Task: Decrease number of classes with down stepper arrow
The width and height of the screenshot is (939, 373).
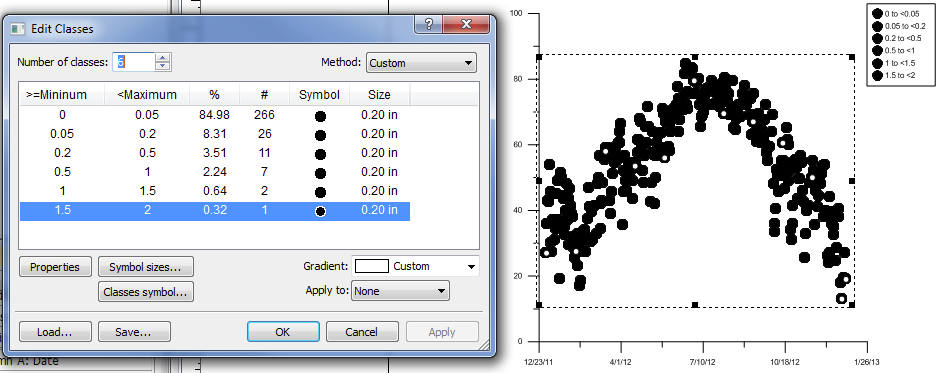Action: point(163,66)
